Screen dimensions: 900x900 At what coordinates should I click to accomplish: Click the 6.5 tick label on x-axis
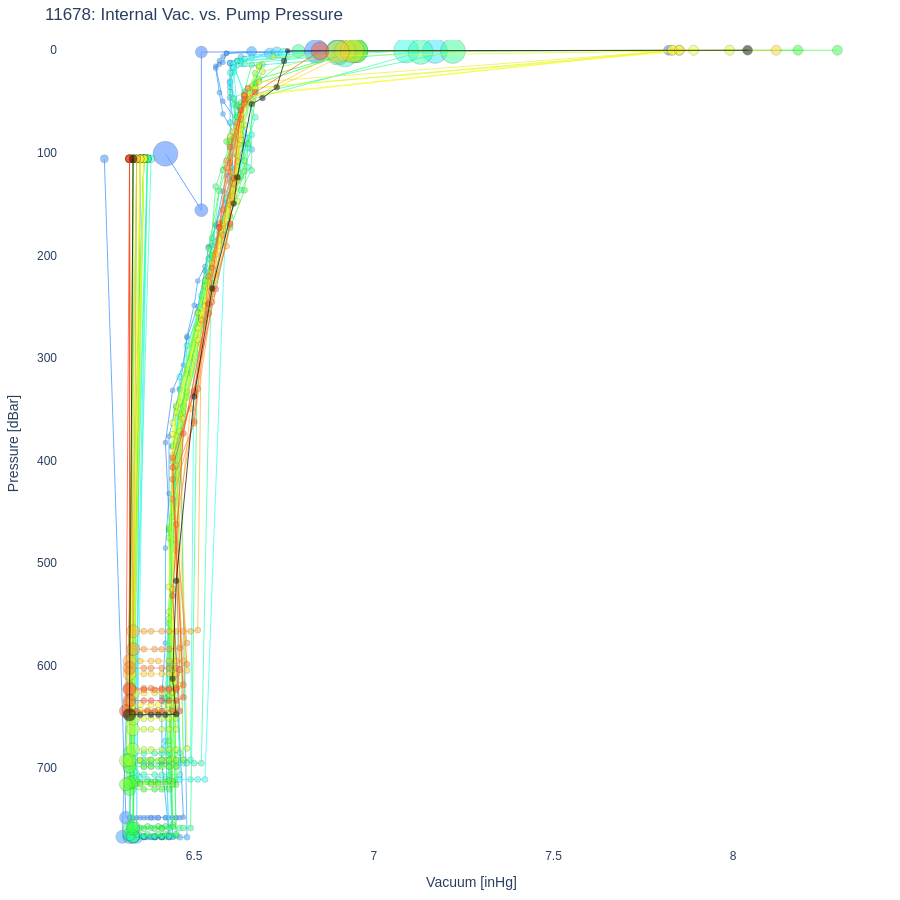pyautogui.click(x=194, y=856)
